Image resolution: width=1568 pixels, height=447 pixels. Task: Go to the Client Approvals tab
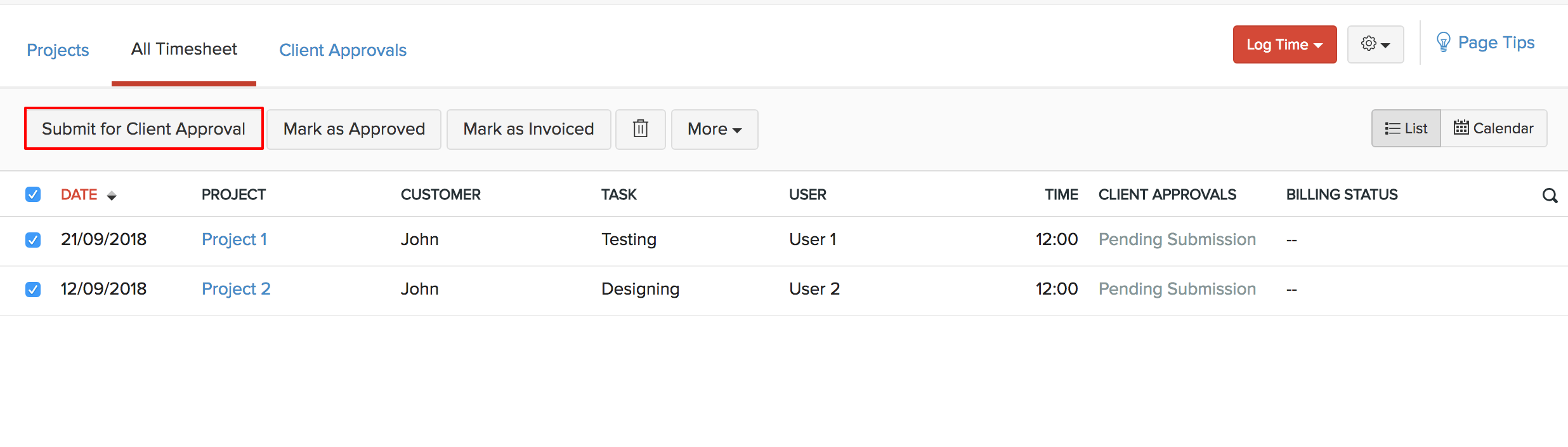tap(343, 50)
